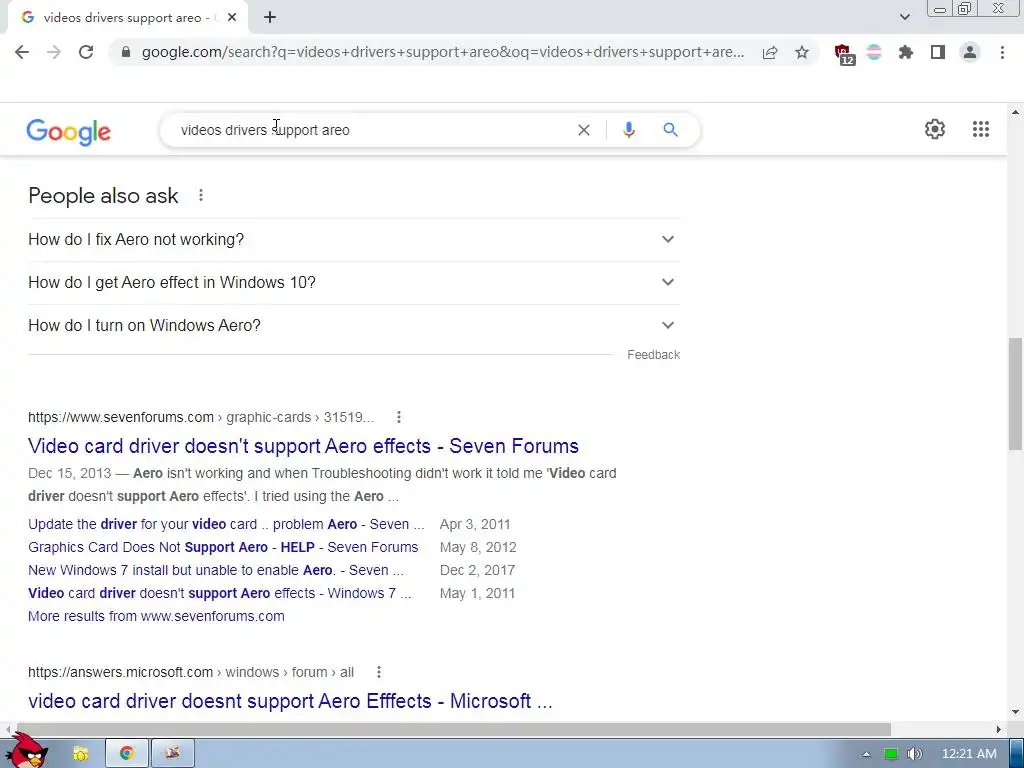
Task: Open Chrome's three-dot menu
Action: click(1002, 52)
